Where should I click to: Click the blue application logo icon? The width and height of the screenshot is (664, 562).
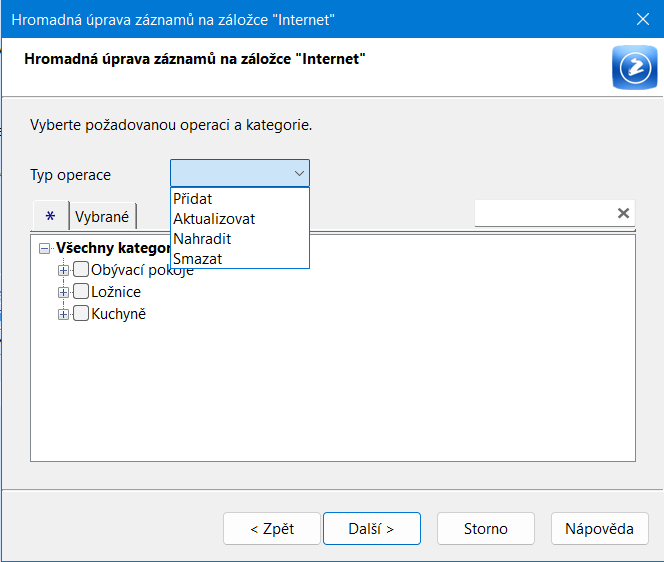click(x=633, y=68)
